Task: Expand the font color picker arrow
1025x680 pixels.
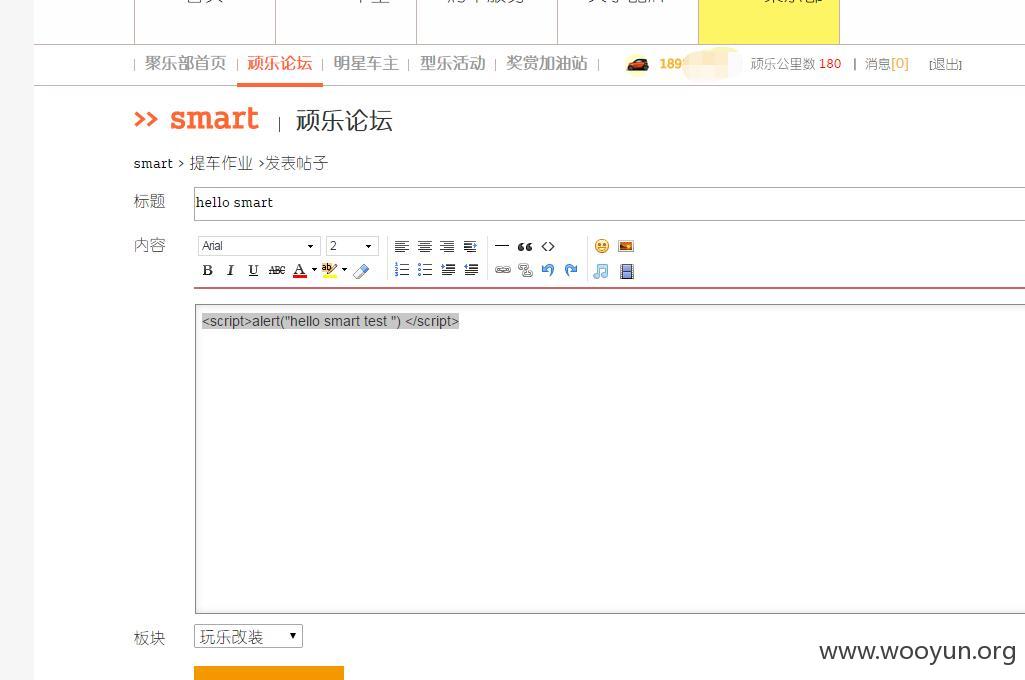Action: coord(314,269)
